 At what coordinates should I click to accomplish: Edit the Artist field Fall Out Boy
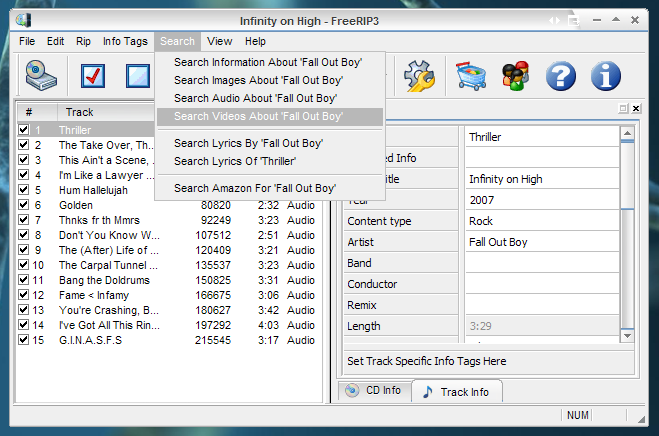[542, 242]
